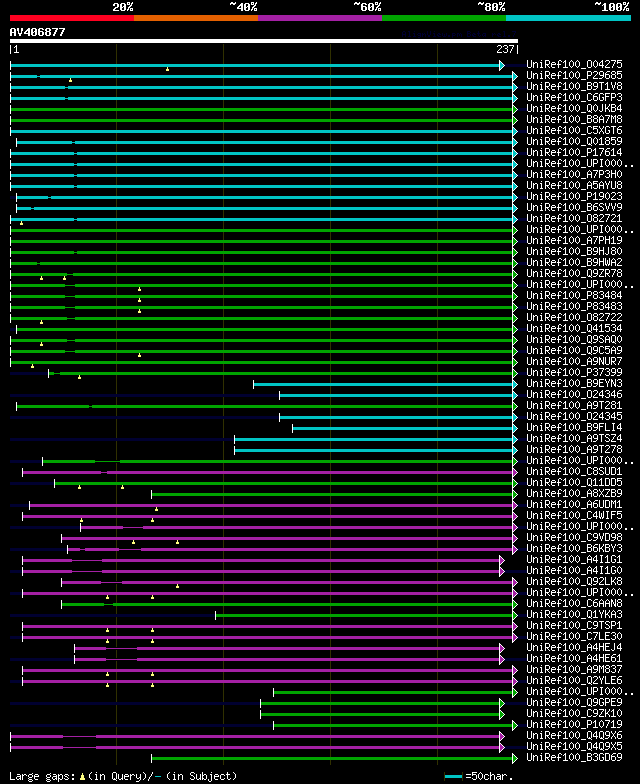Click the UniRef100_Q01859 label
This screenshot has width=640, height=784.
click(x=574, y=142)
